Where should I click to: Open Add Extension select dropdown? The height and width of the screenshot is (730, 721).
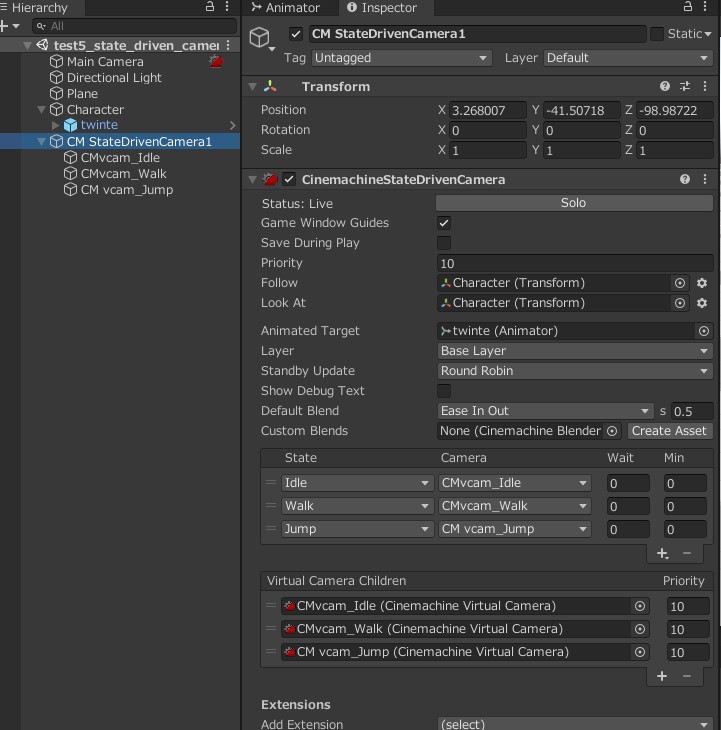tap(575, 724)
